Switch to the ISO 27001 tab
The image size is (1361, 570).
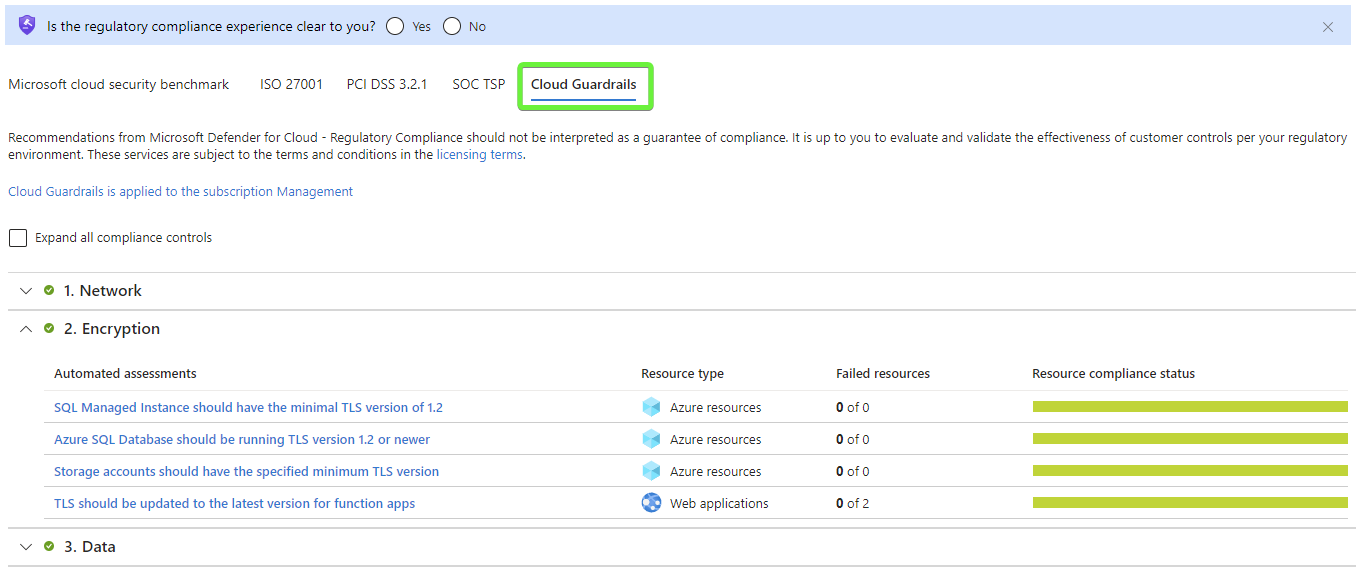point(292,85)
